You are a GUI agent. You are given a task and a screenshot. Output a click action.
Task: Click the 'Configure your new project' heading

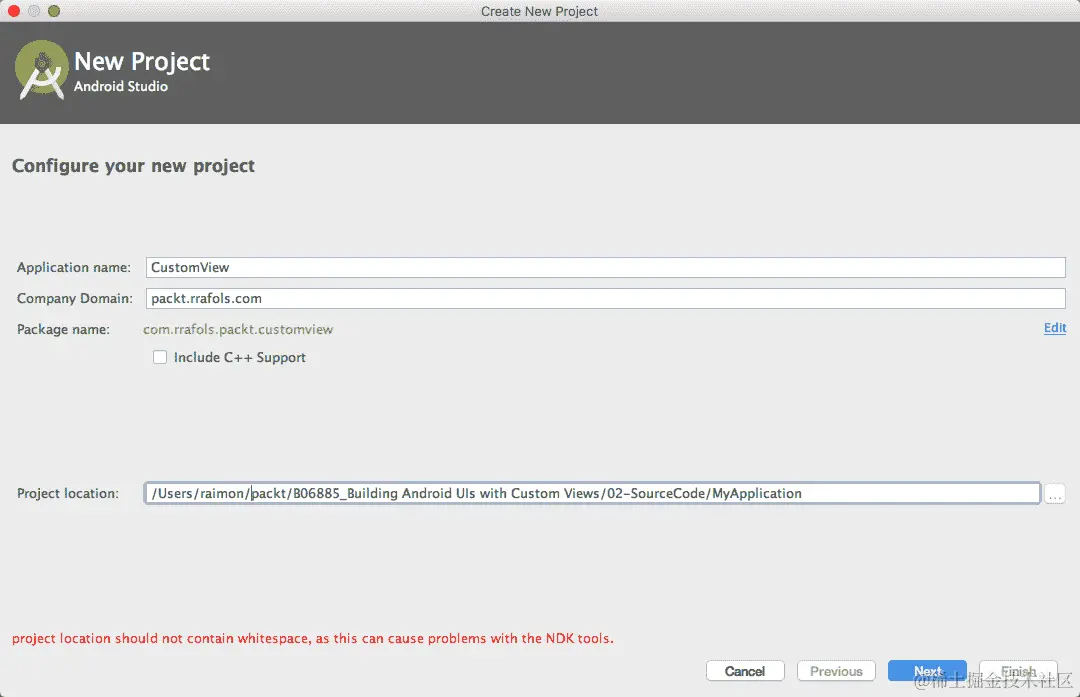(x=134, y=166)
